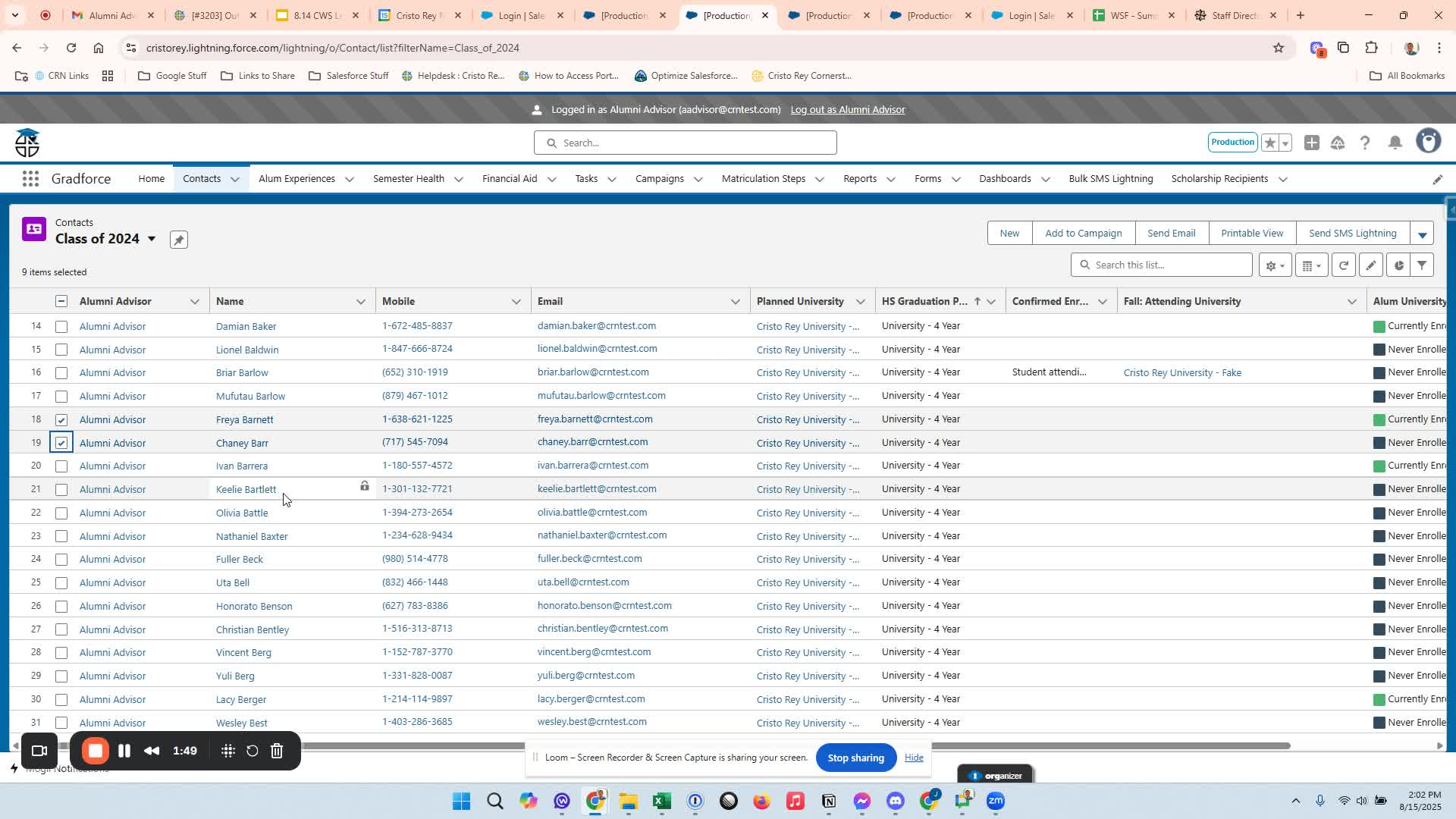
Task: Check the box for Lacy Berger
Action: tap(61, 700)
